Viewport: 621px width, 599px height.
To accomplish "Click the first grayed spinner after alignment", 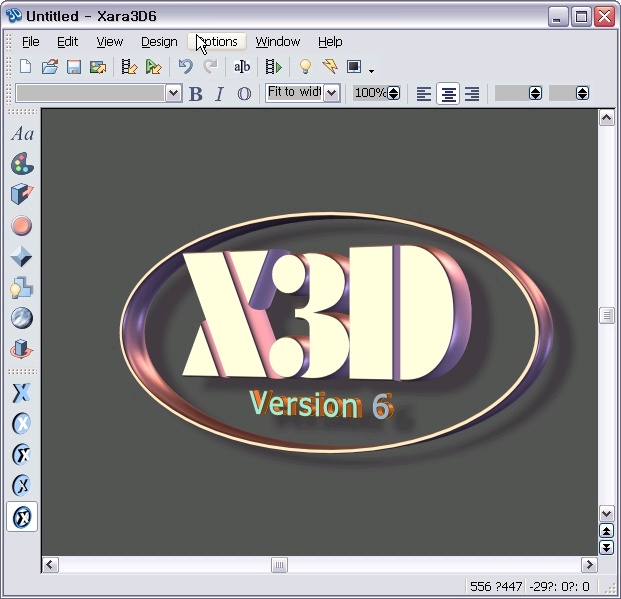I will click(535, 93).
